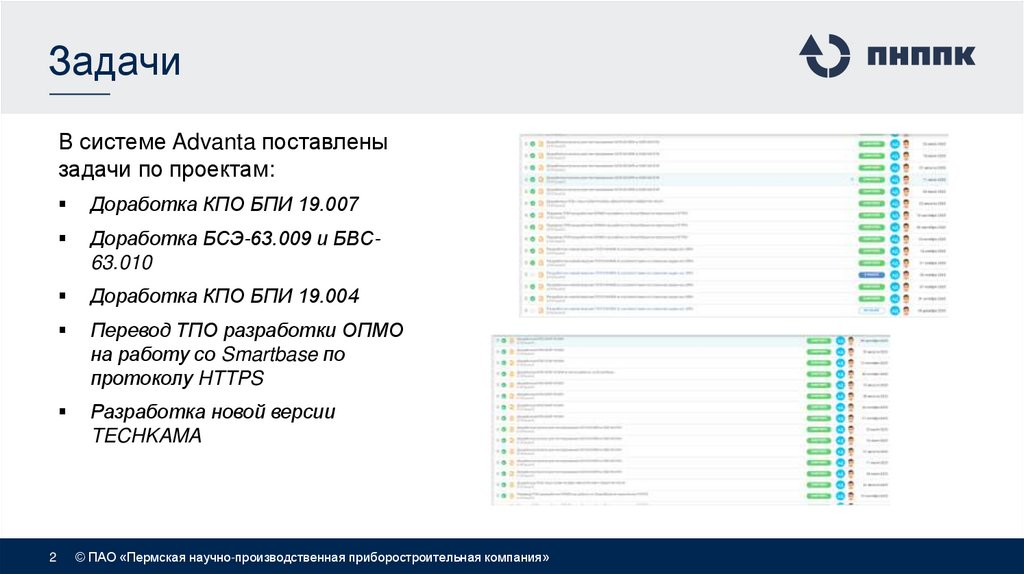Open the lower Advanta task list screenshot
The height and width of the screenshot is (574, 1024).
[690, 419]
